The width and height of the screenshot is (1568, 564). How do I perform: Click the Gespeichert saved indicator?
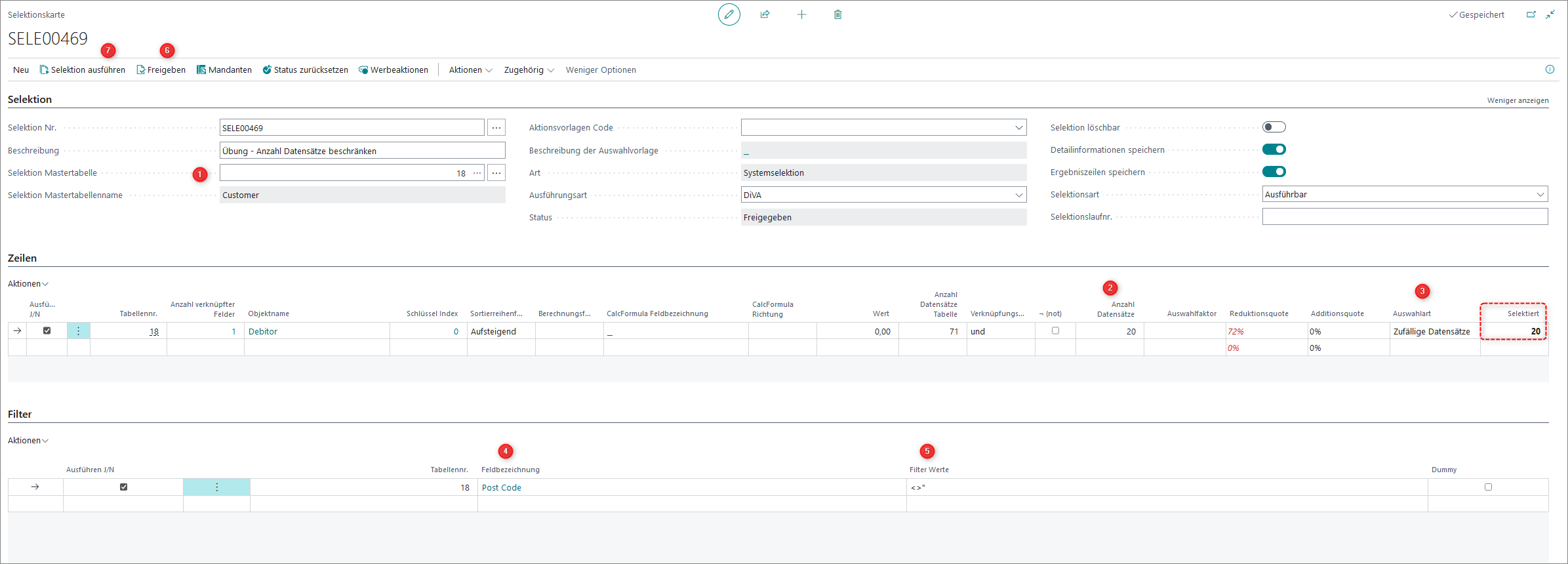coord(1477,14)
